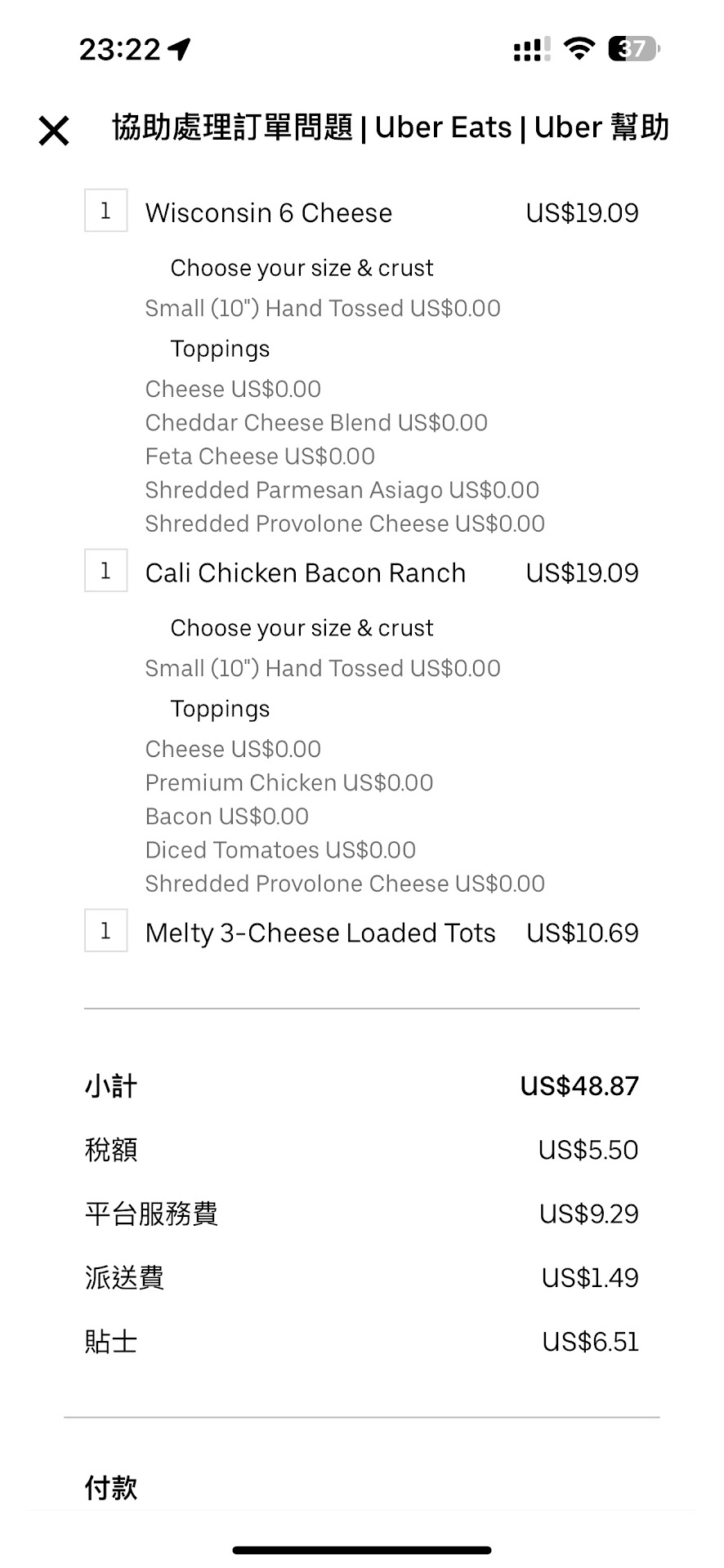Tap the 付款 payment section heading
The width and height of the screenshot is (724, 1568).
pos(111,1488)
